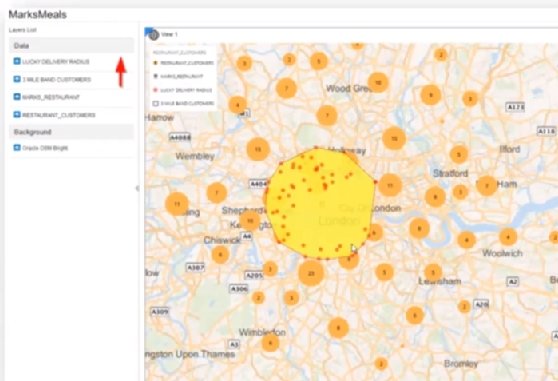Toggle visibility icon for MARKS_RESTAURANT layer

(x=17, y=97)
